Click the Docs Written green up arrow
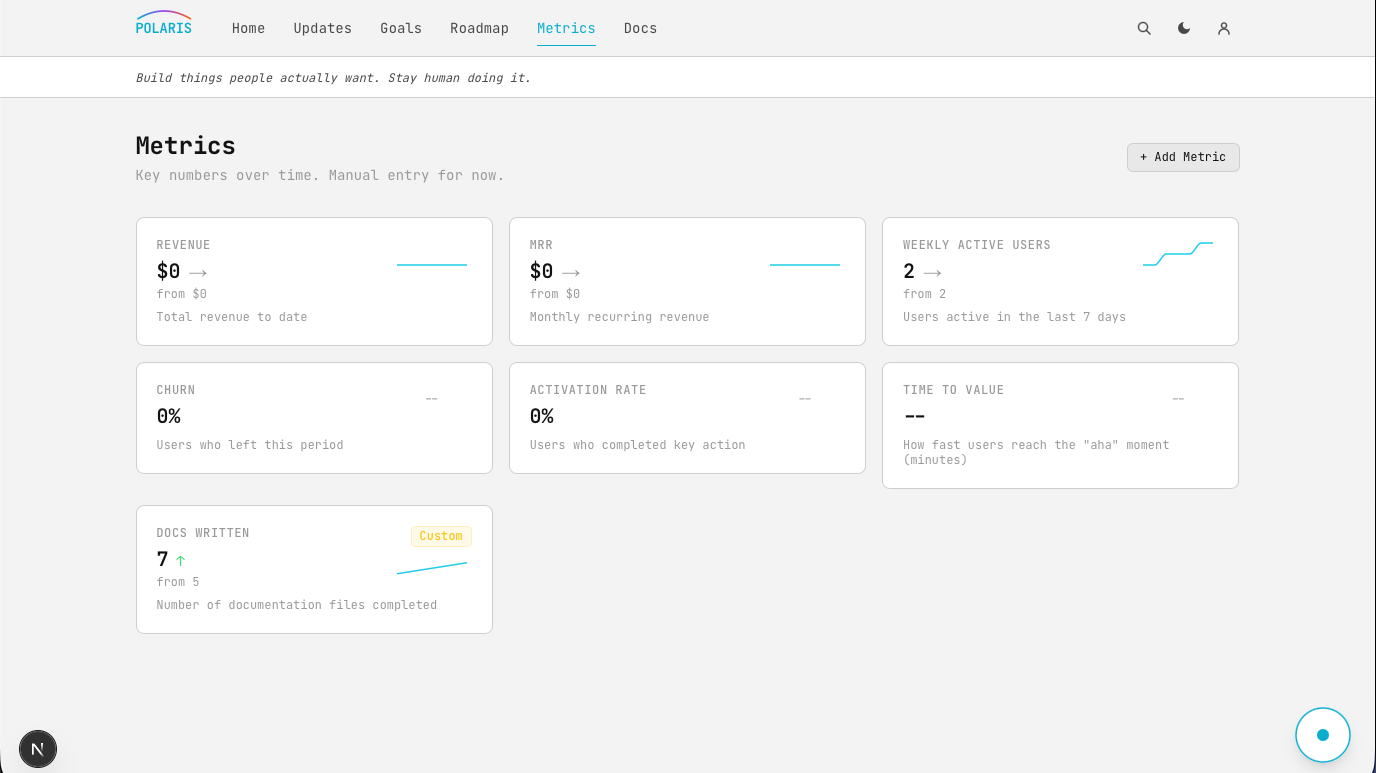 pos(181,560)
